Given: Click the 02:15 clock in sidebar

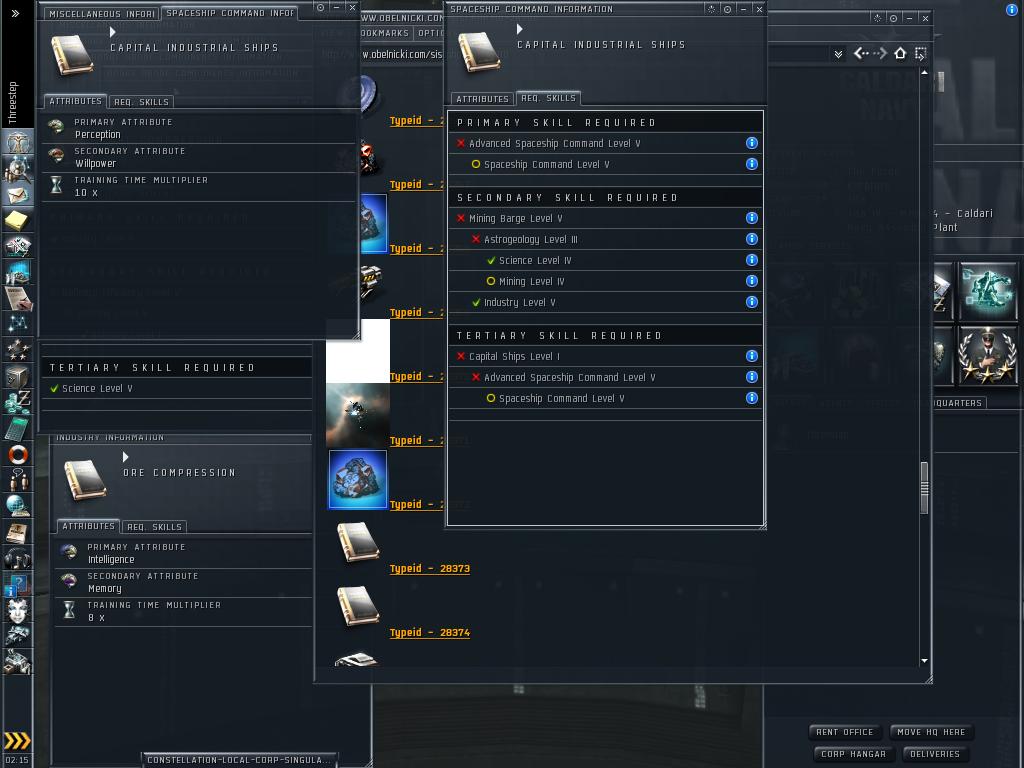Looking at the screenshot, I should pos(17,760).
